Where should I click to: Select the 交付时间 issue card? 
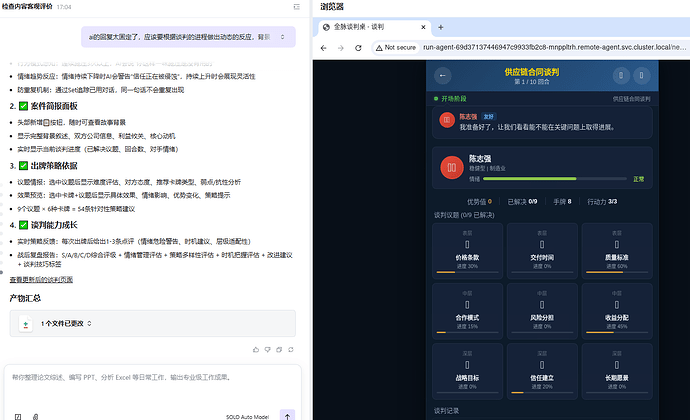pyautogui.click(x=542, y=251)
